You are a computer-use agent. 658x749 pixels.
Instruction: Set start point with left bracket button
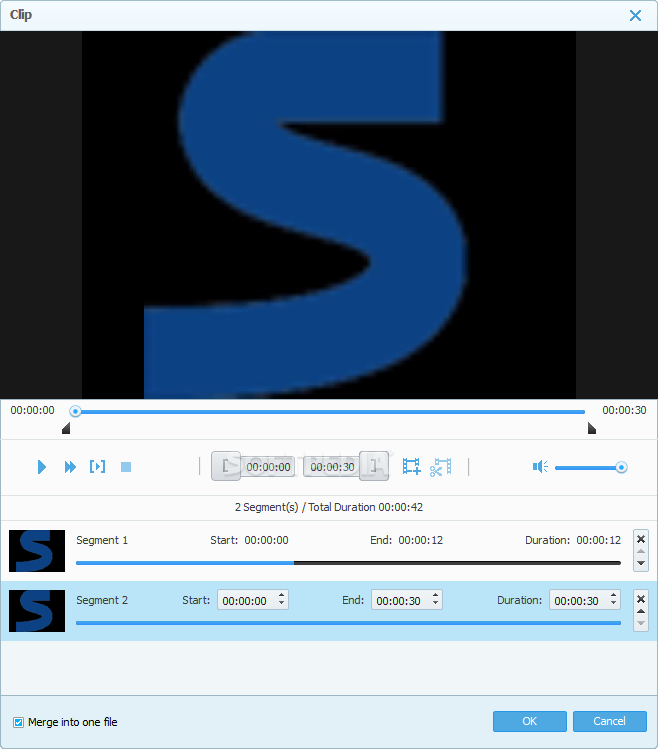point(226,466)
